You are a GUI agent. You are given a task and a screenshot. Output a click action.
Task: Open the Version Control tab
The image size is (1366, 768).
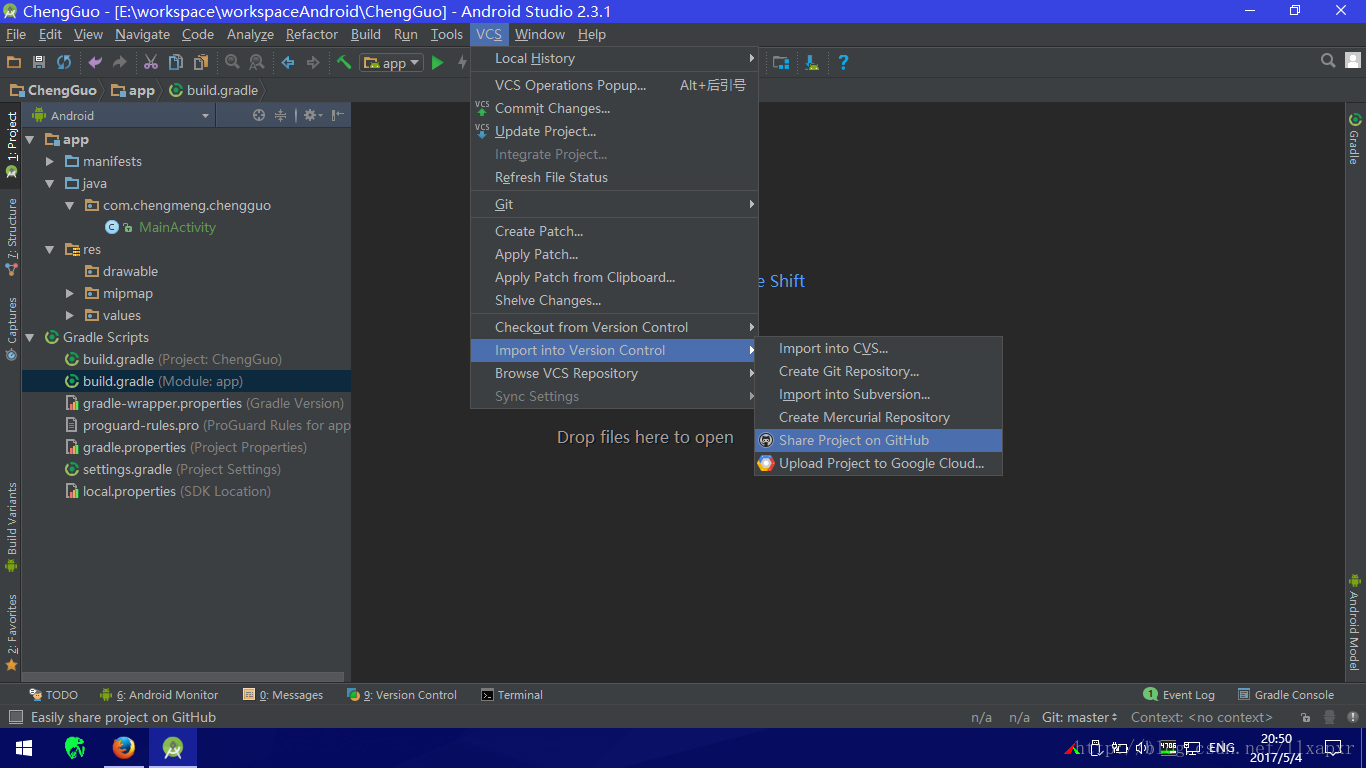(x=402, y=695)
